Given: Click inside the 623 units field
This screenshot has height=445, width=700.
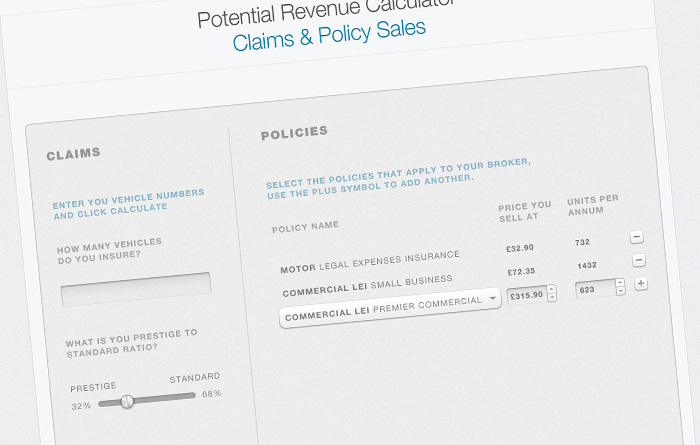Looking at the screenshot, I should 596,289.
